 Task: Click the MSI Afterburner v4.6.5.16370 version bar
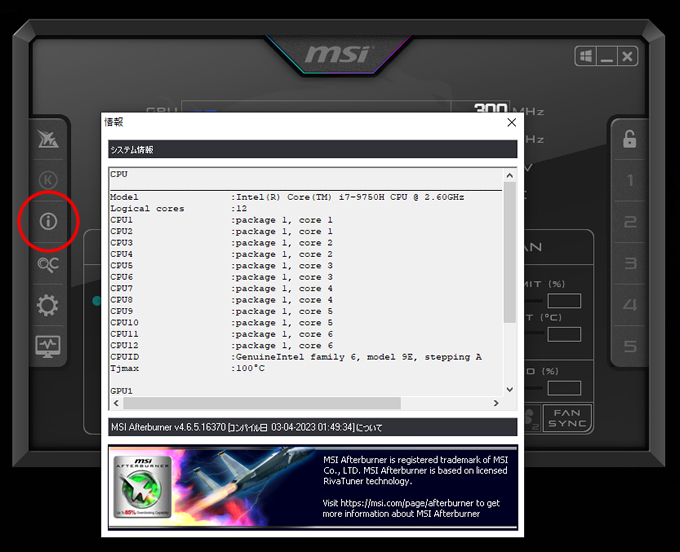coord(313,427)
